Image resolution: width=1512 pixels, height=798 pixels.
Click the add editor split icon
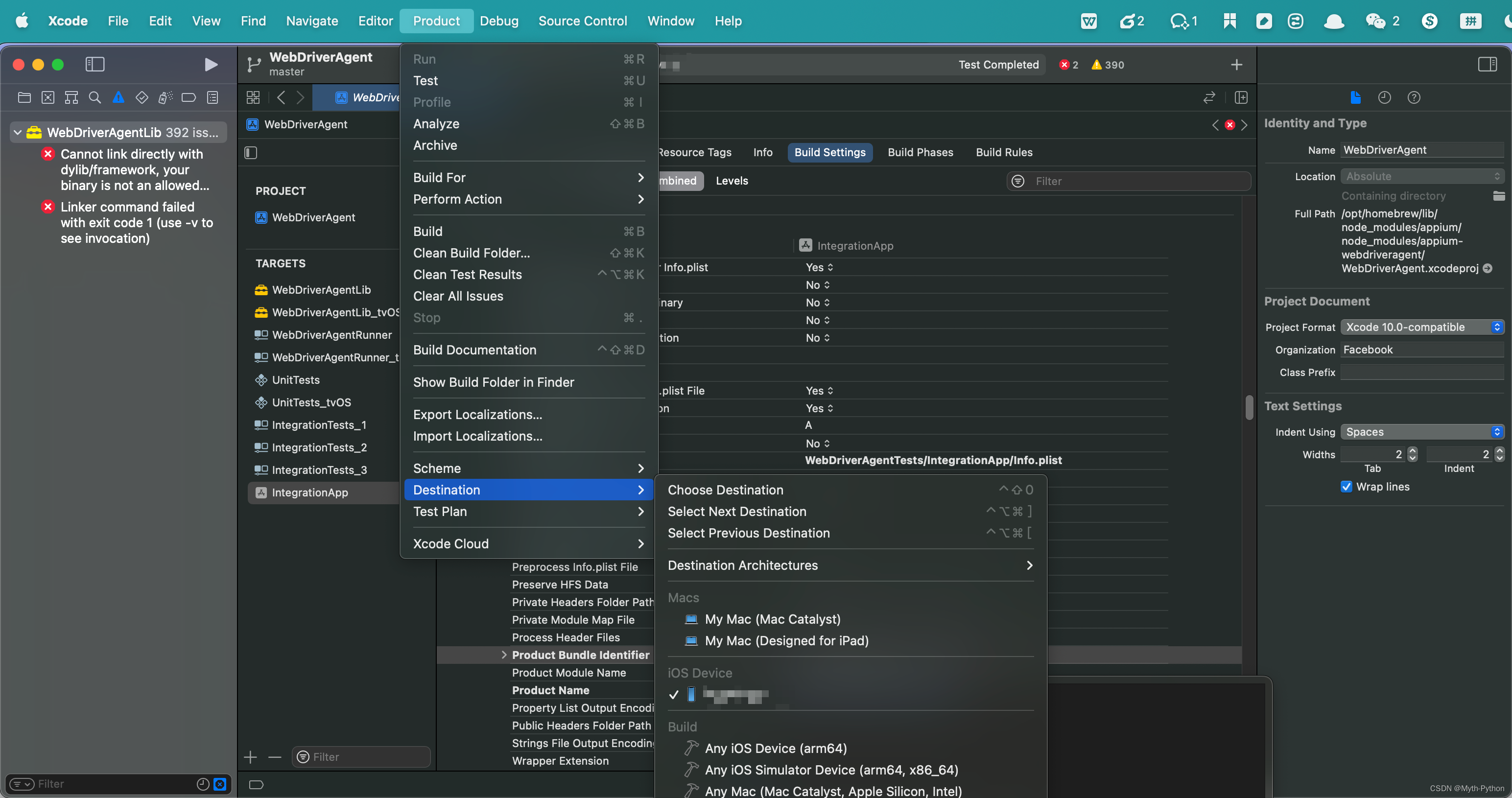tap(1241, 97)
